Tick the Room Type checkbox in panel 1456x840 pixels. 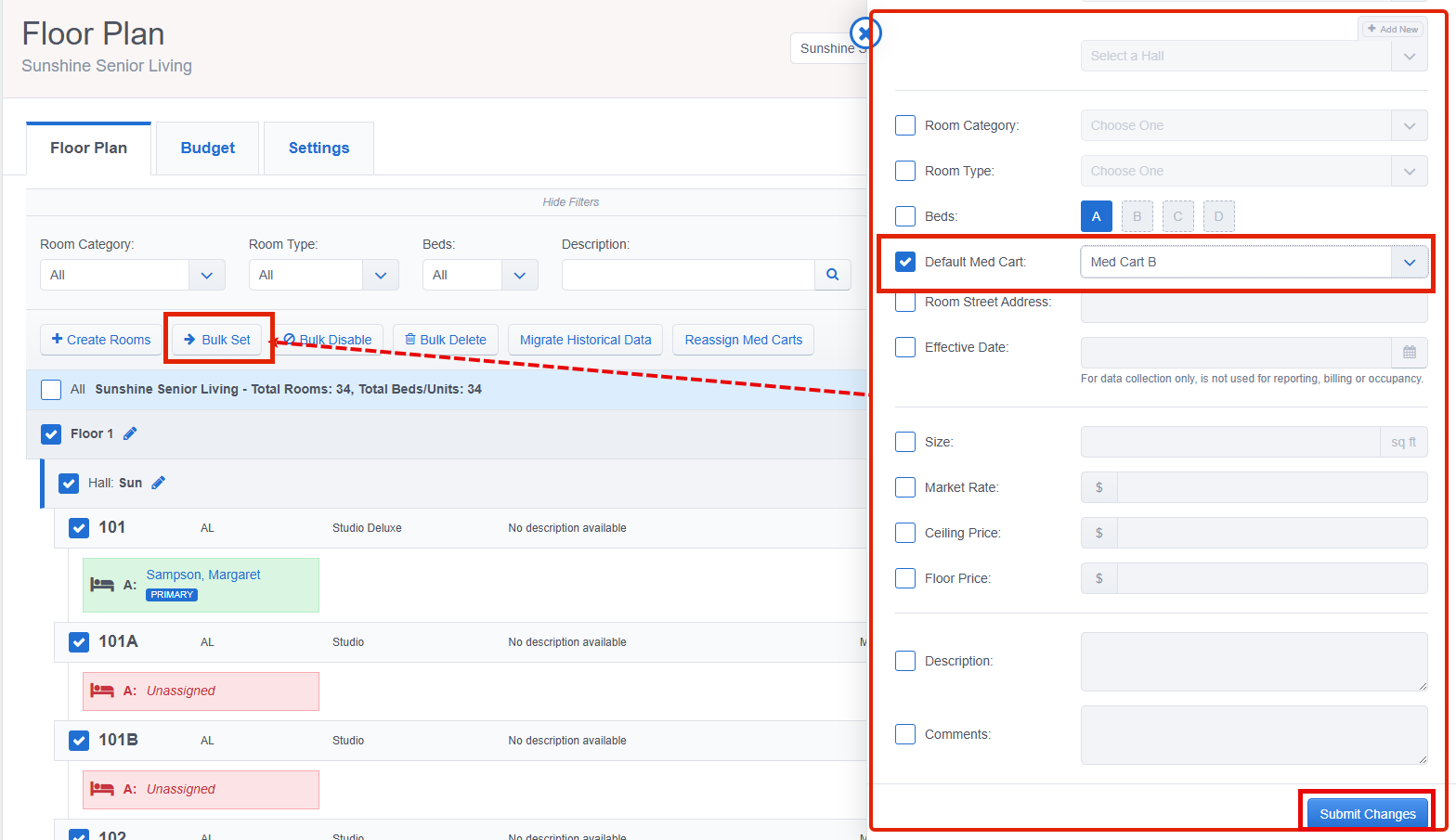pos(905,171)
